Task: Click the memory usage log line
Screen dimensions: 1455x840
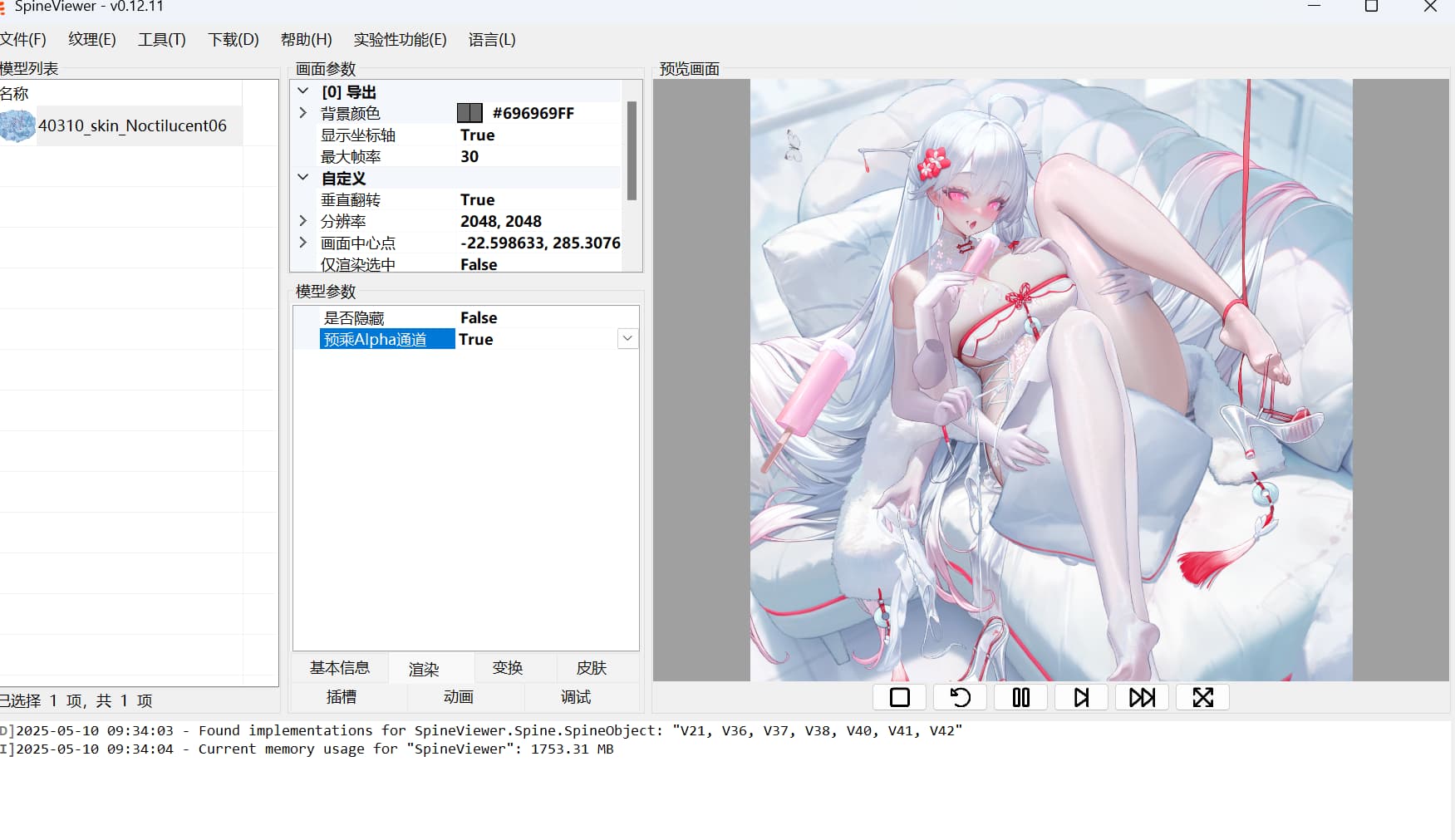Action: pyautogui.click(x=307, y=749)
